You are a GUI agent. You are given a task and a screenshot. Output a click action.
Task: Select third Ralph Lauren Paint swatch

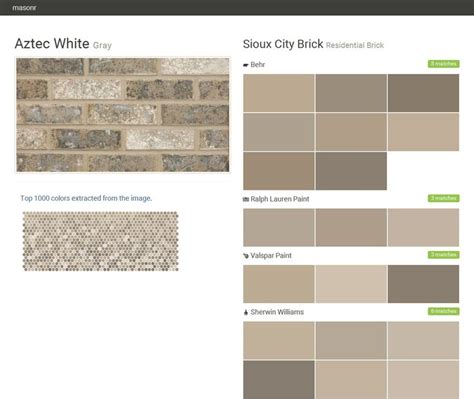(x=423, y=227)
